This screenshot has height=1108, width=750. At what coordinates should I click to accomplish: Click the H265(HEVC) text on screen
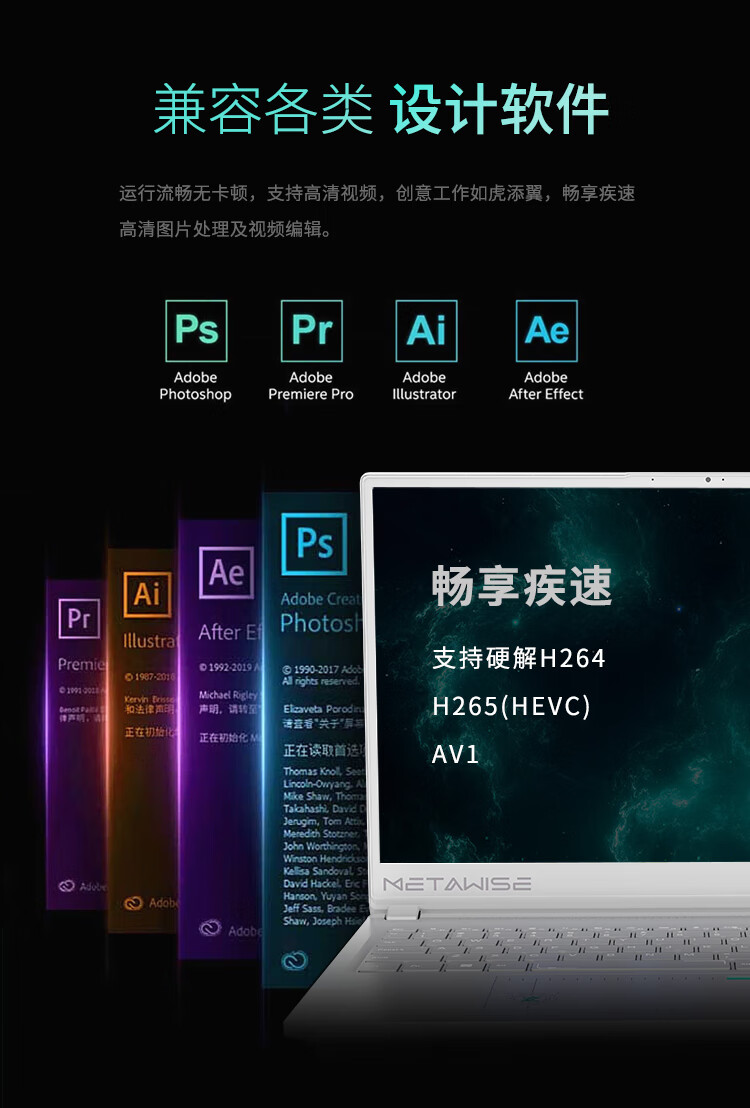tap(511, 706)
